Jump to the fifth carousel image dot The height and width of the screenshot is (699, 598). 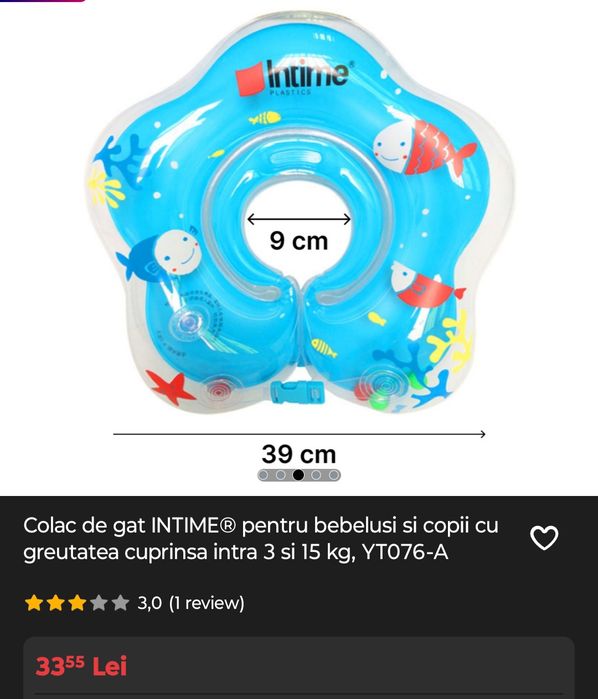click(x=333, y=475)
